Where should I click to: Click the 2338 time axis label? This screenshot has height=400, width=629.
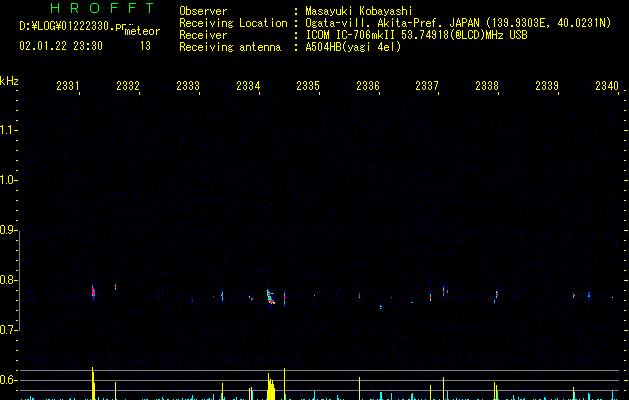(487, 86)
